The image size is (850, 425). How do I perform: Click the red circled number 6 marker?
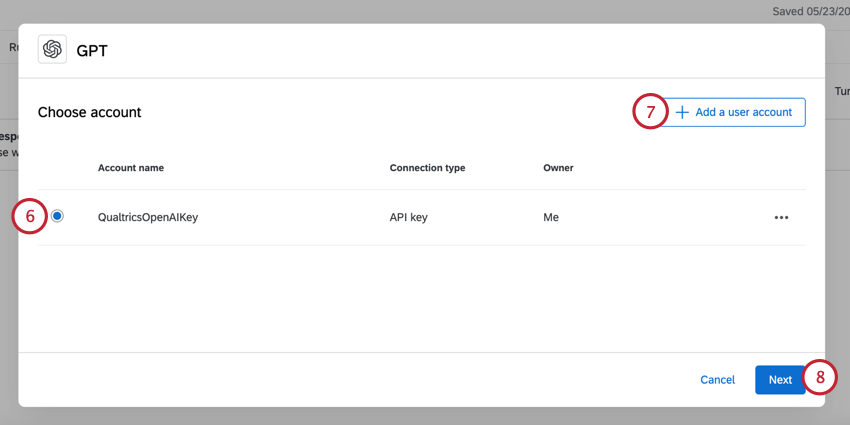click(x=30, y=216)
